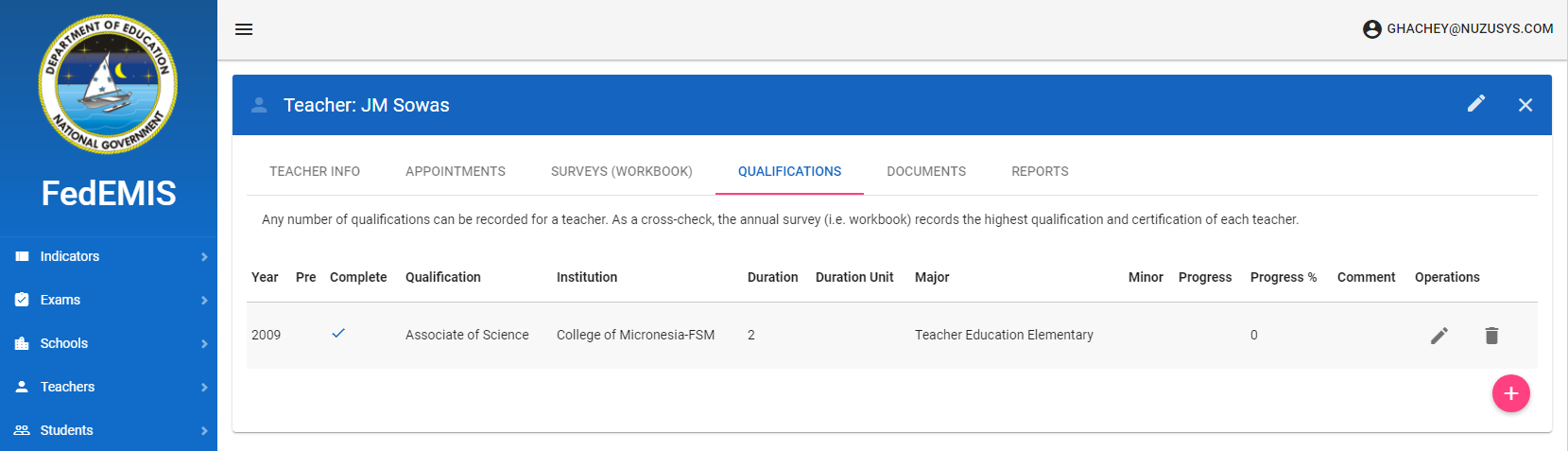Open the Teachers sidebar item
Screen dimensions: 1568x451
pyautogui.click(x=68, y=387)
